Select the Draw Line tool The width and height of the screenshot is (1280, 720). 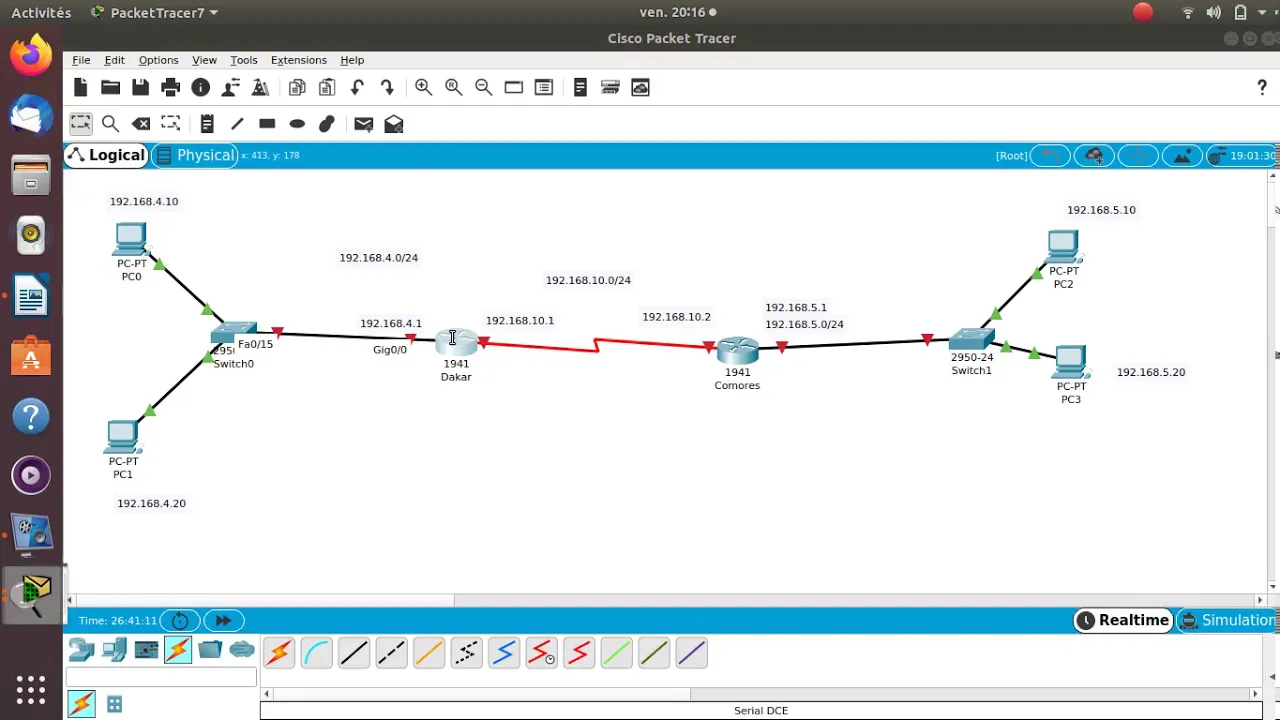[237, 124]
